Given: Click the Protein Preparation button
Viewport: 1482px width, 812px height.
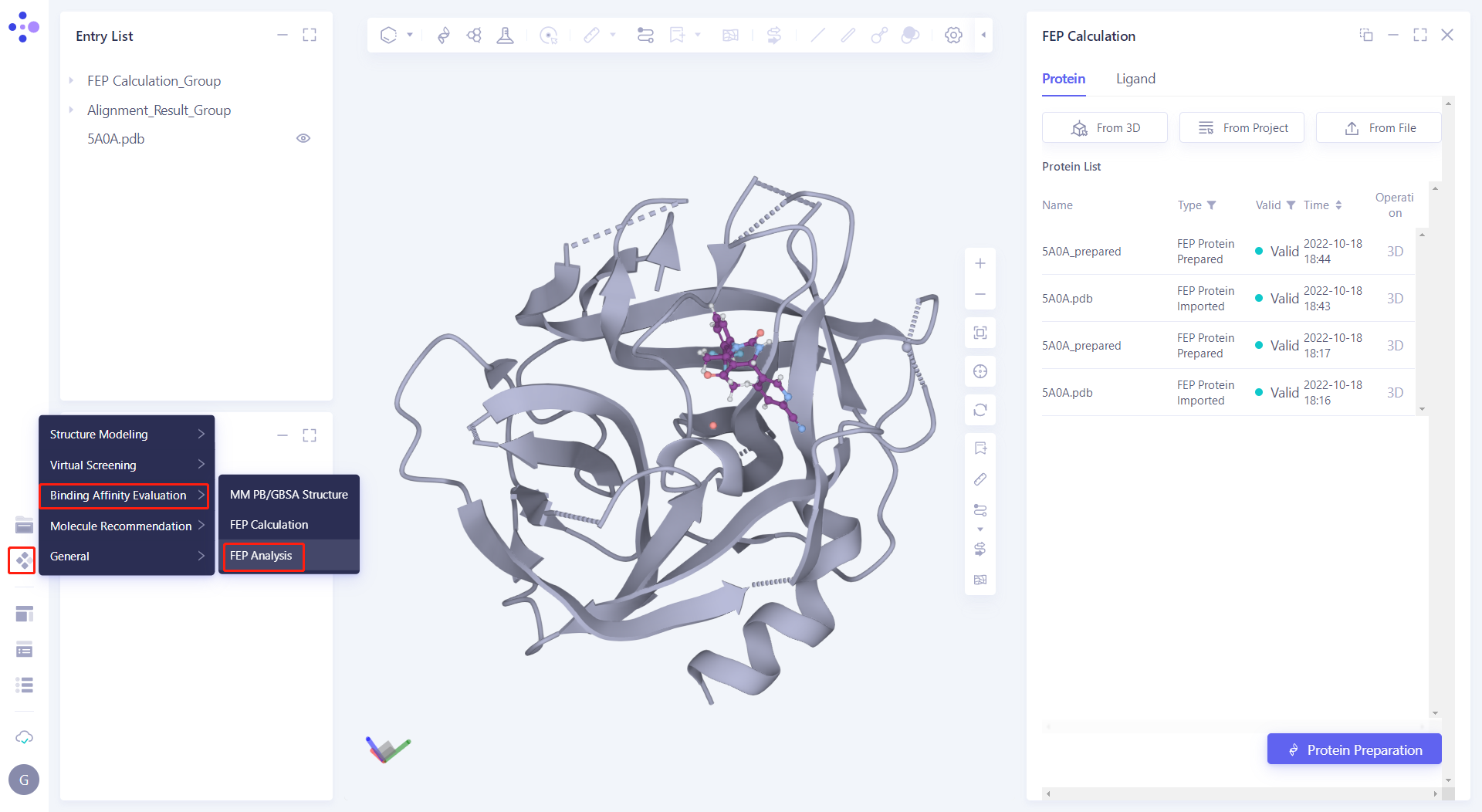Looking at the screenshot, I should (1354, 749).
